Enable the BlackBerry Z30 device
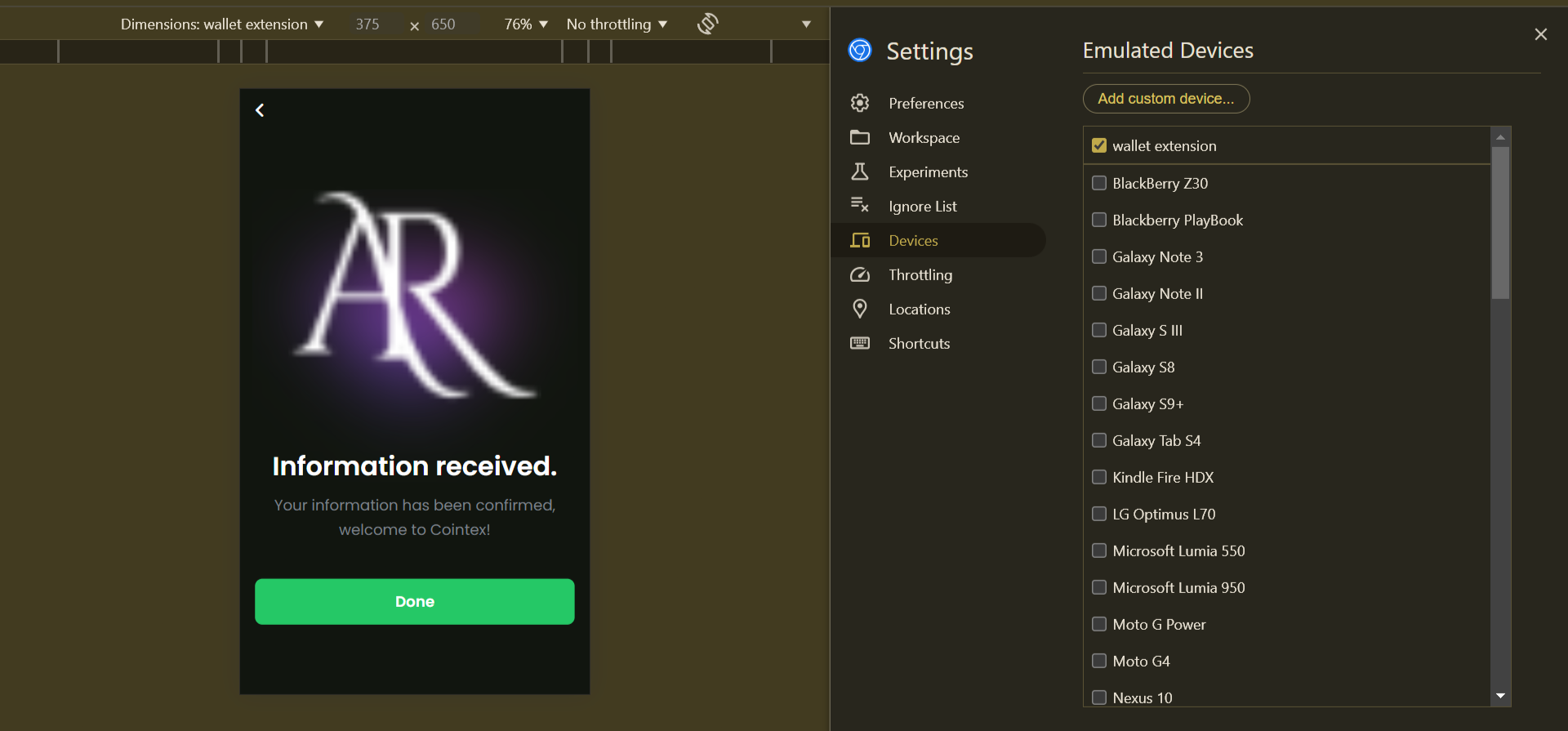Image resolution: width=1568 pixels, height=731 pixels. point(1099,183)
